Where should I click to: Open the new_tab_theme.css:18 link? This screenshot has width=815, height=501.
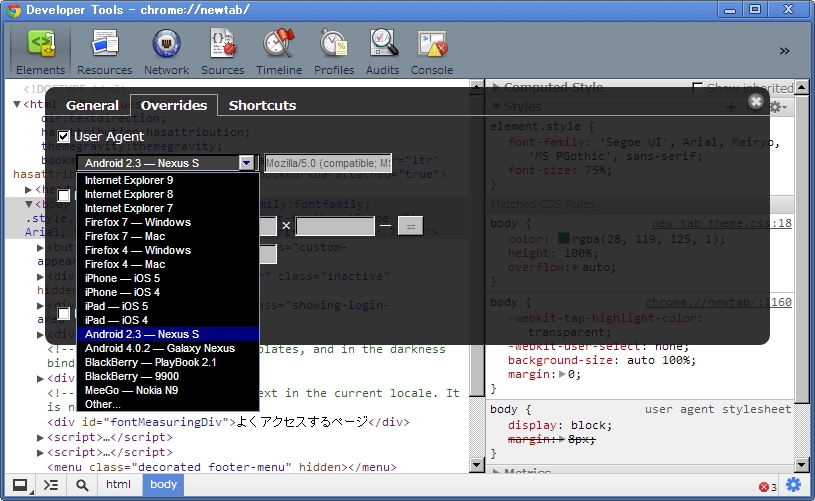(721, 224)
